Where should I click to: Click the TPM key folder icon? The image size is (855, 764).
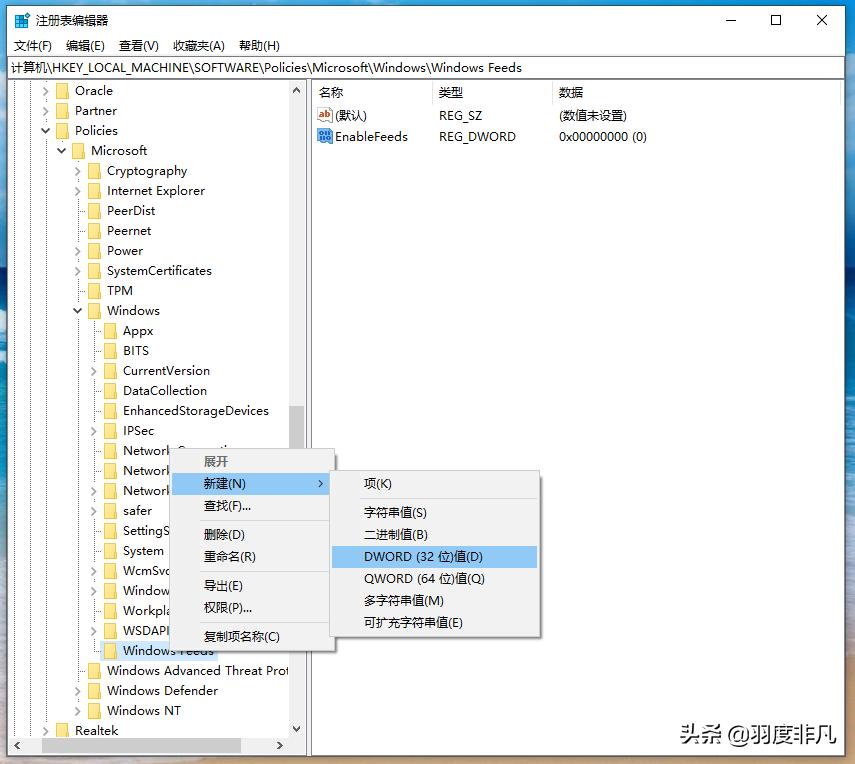tap(94, 290)
